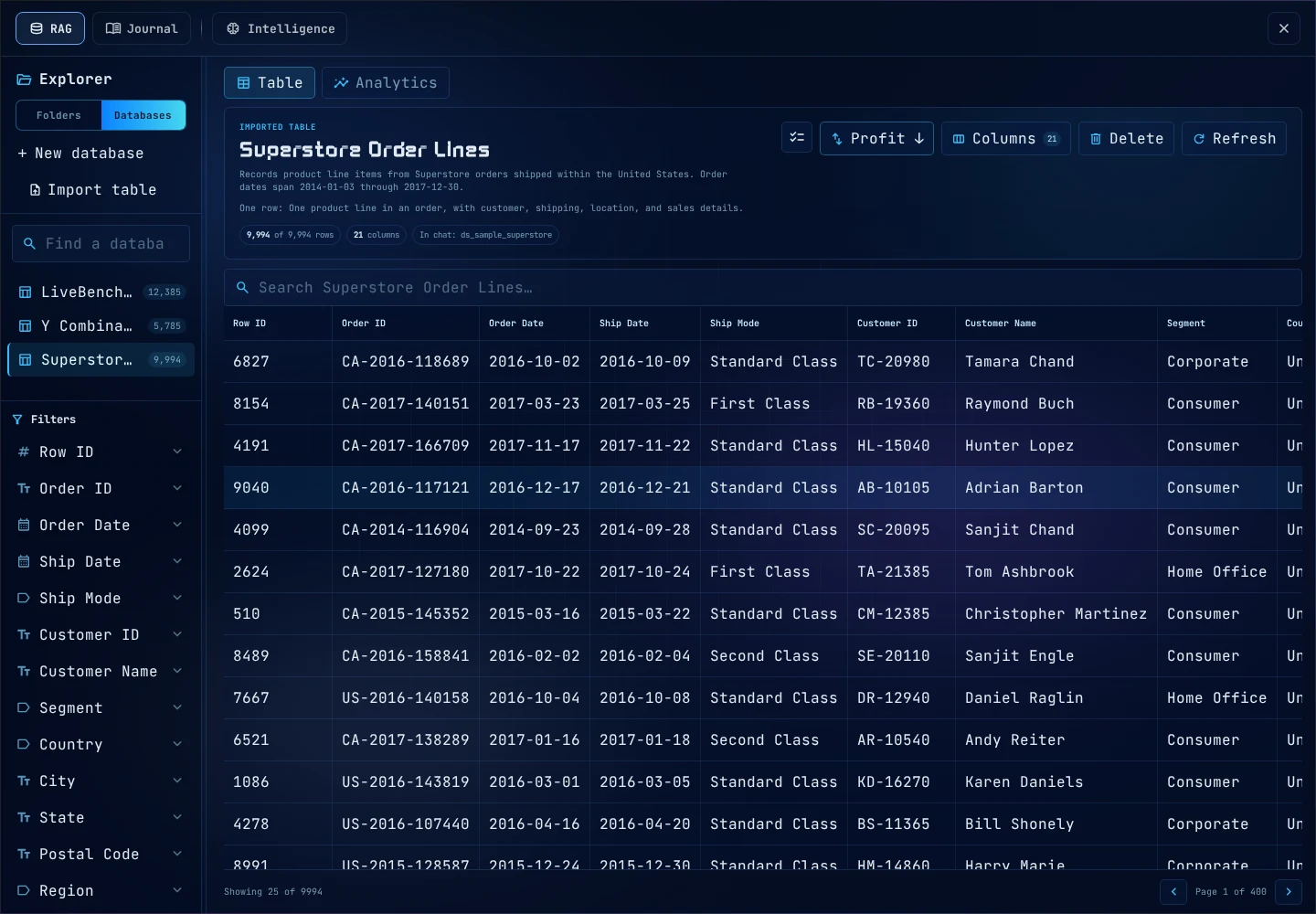This screenshot has height=914, width=1316.
Task: Click the order ID cell CA-2016-117121
Action: tap(406, 488)
